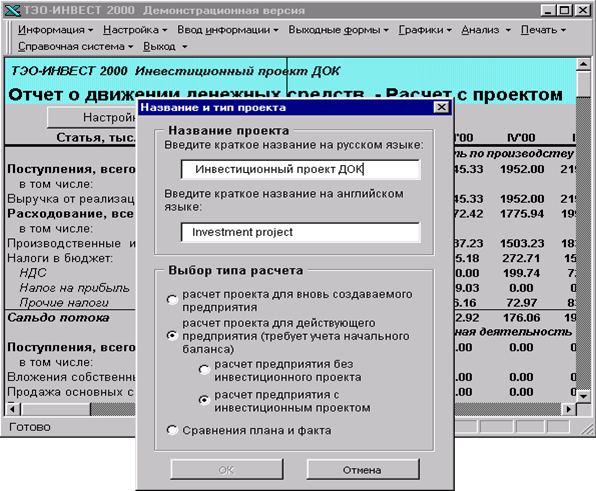Open the Выход menu
Image resolution: width=596 pixels, height=491 pixels.
coord(165,46)
